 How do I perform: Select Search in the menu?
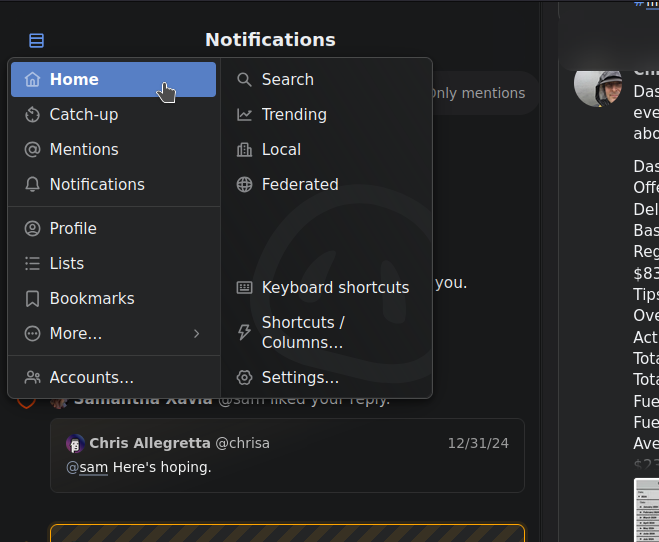coord(326,79)
